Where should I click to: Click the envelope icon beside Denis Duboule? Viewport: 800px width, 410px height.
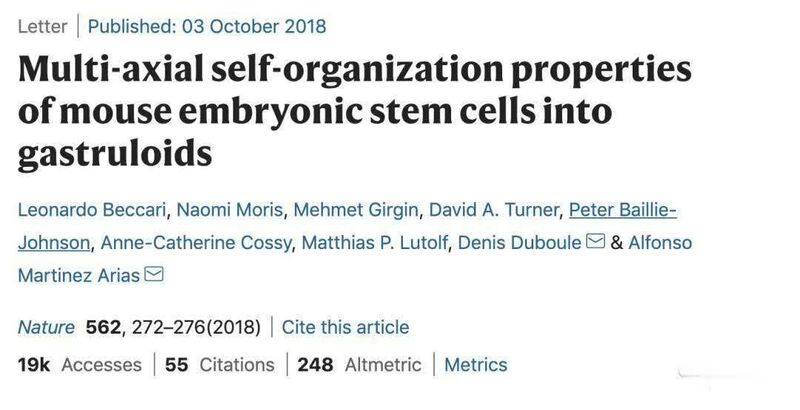pos(595,241)
